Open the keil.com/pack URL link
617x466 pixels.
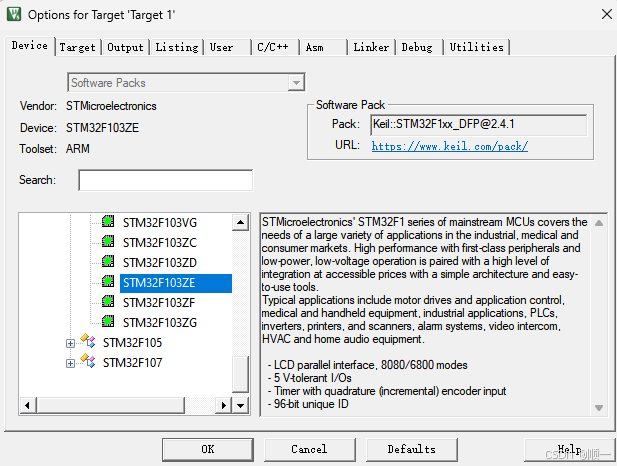[450, 146]
